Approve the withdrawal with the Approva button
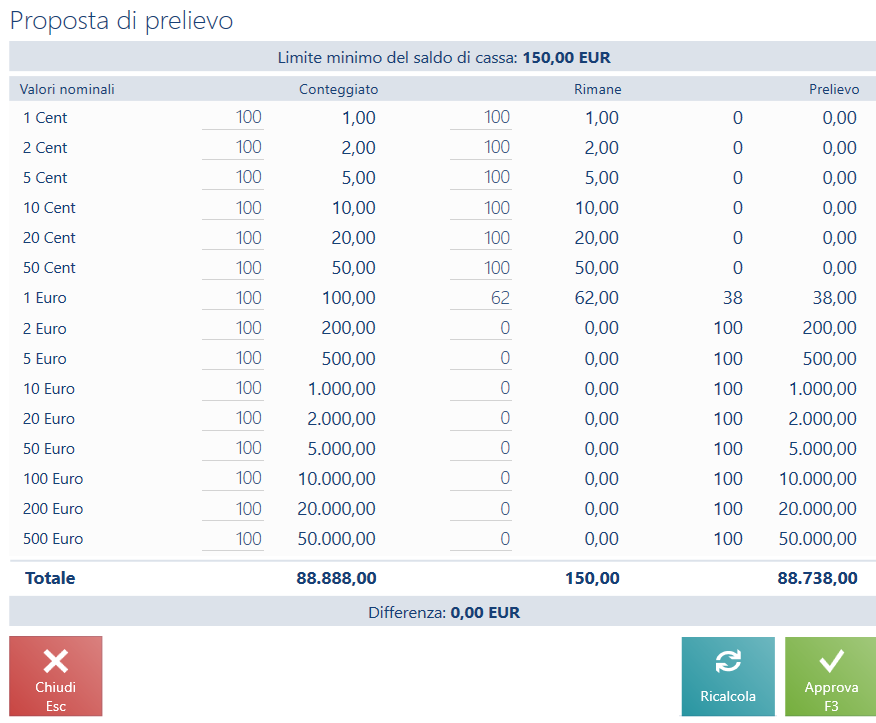Screen dimensions: 876x723 point(830,676)
